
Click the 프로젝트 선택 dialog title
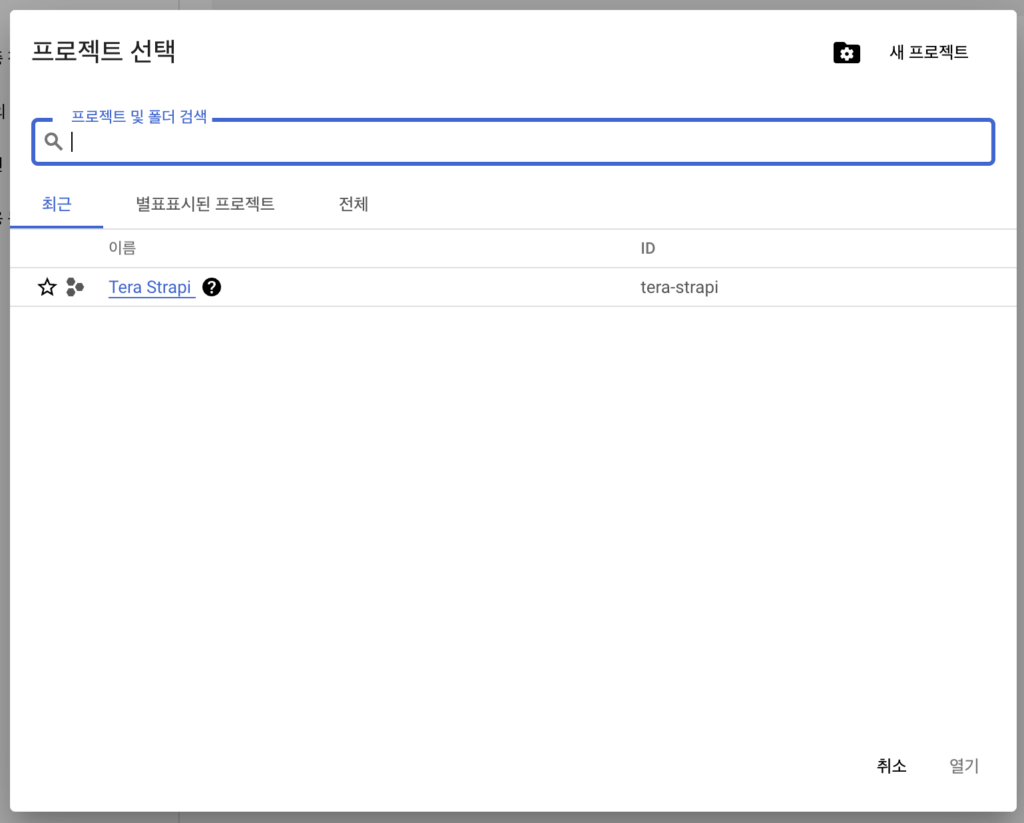click(x=104, y=52)
